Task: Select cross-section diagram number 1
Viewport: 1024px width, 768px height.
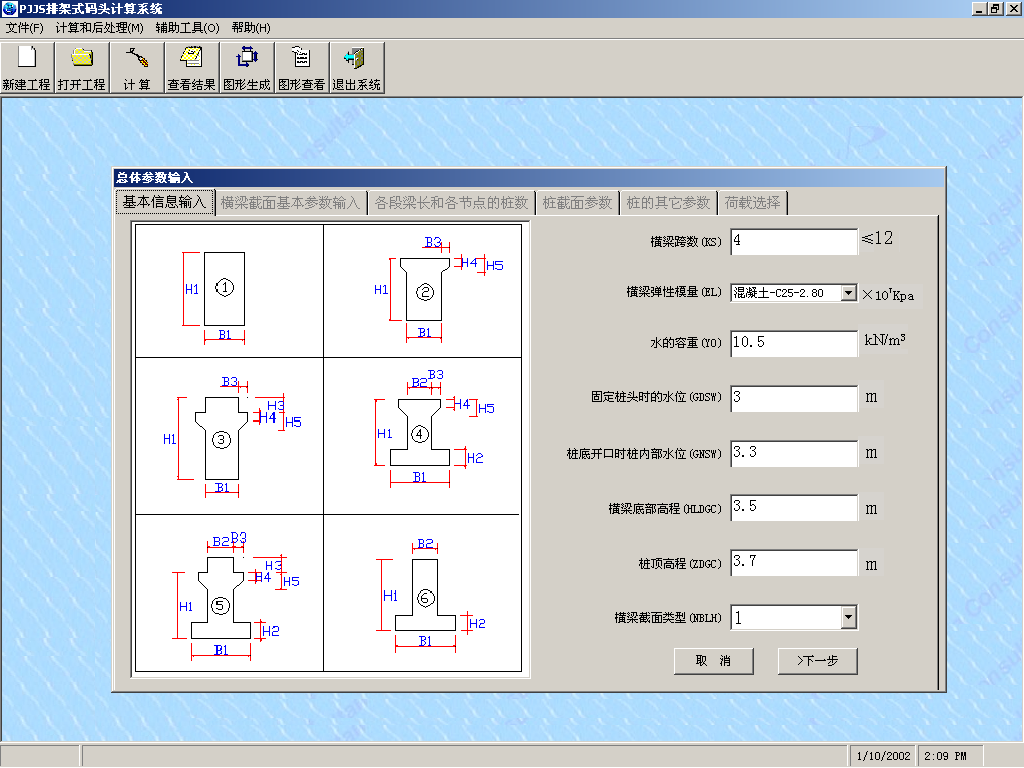Action: (x=224, y=289)
